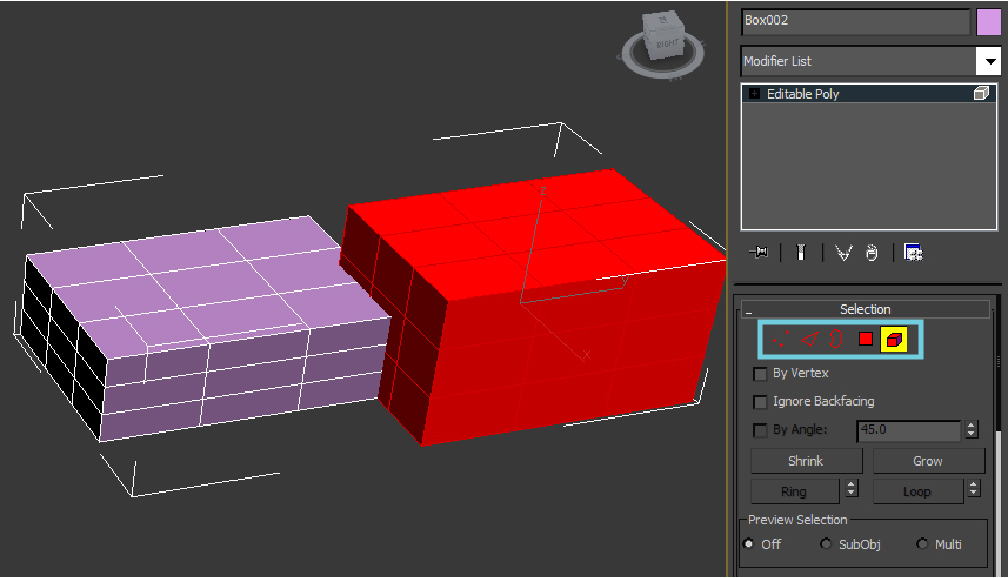Enable Ignore Backfacing
The height and width of the screenshot is (578, 1008).
point(760,401)
